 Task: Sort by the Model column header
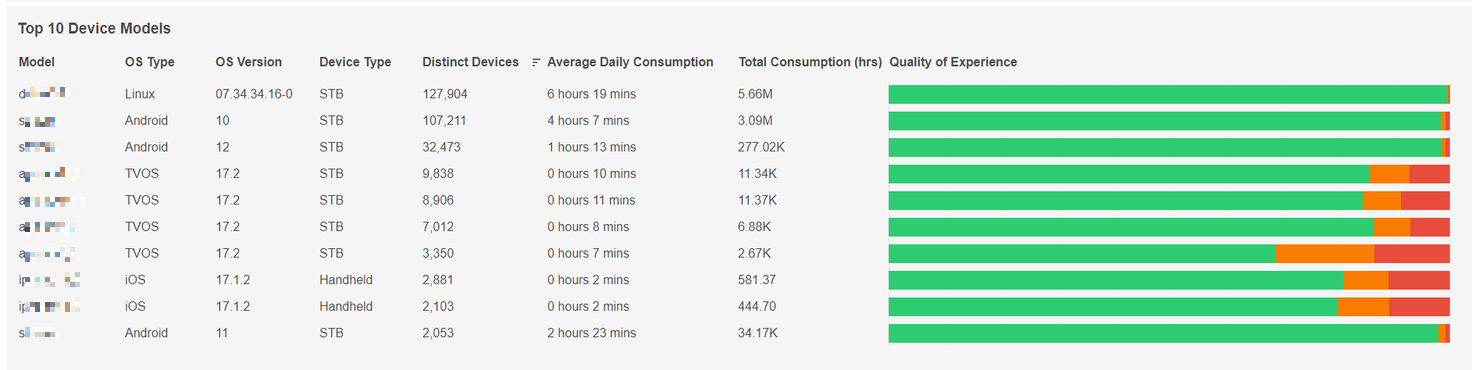pyautogui.click(x=37, y=62)
